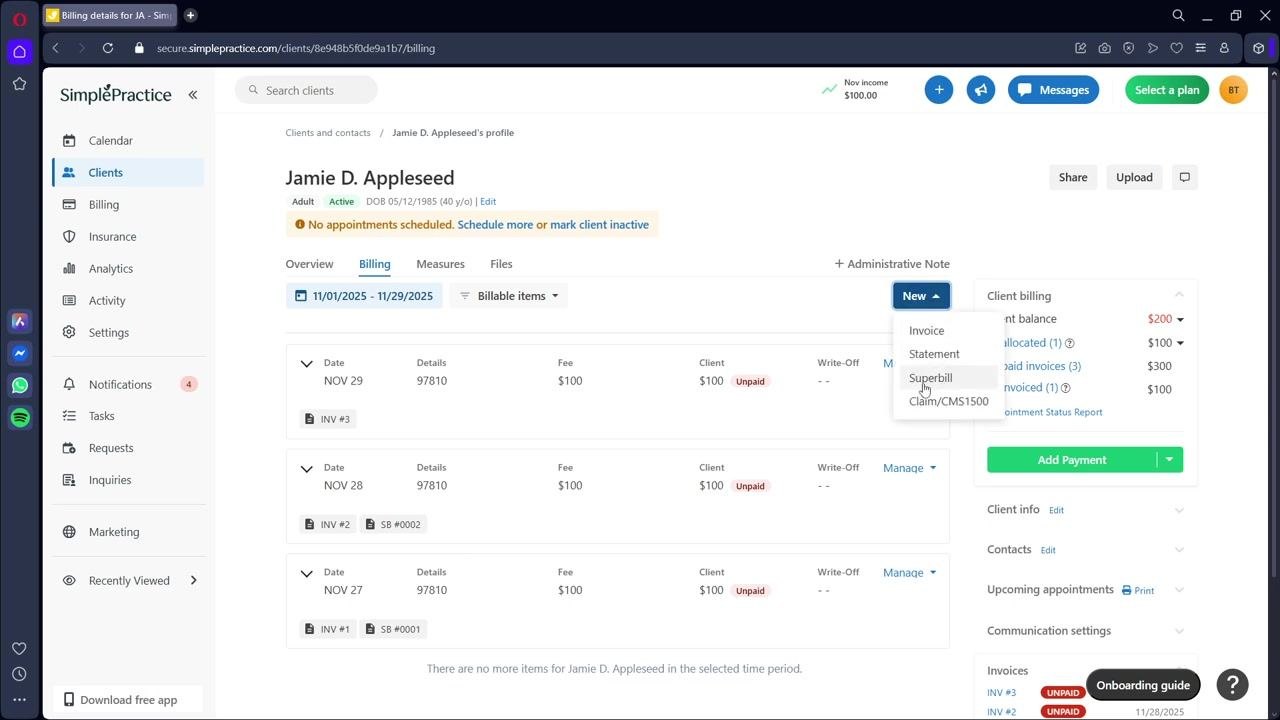Screen dimensions: 1280x720
Task: Open a new browser tab
Action: pos(190,15)
